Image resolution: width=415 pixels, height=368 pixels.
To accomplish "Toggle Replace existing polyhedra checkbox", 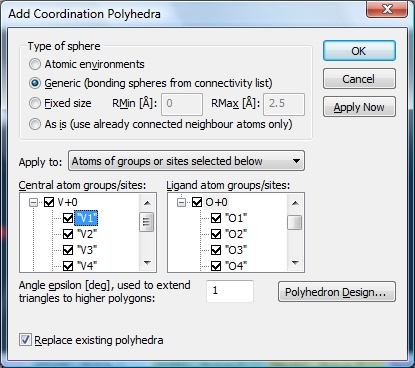I will point(25,340).
